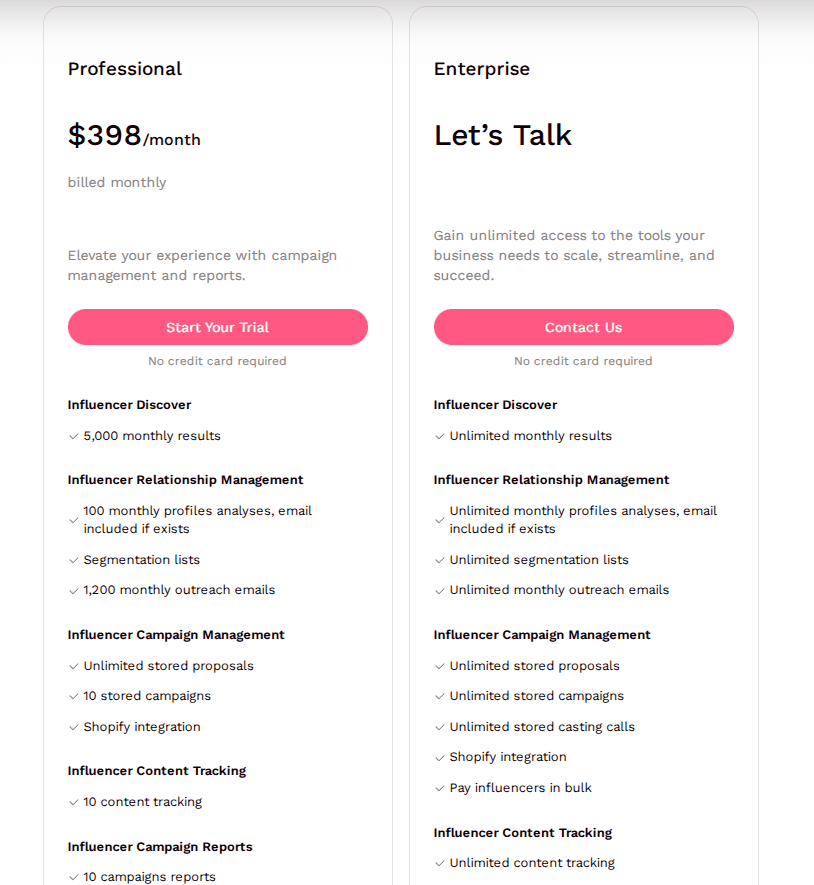Click the Influencer Discover header under Enterprise

click(x=495, y=405)
